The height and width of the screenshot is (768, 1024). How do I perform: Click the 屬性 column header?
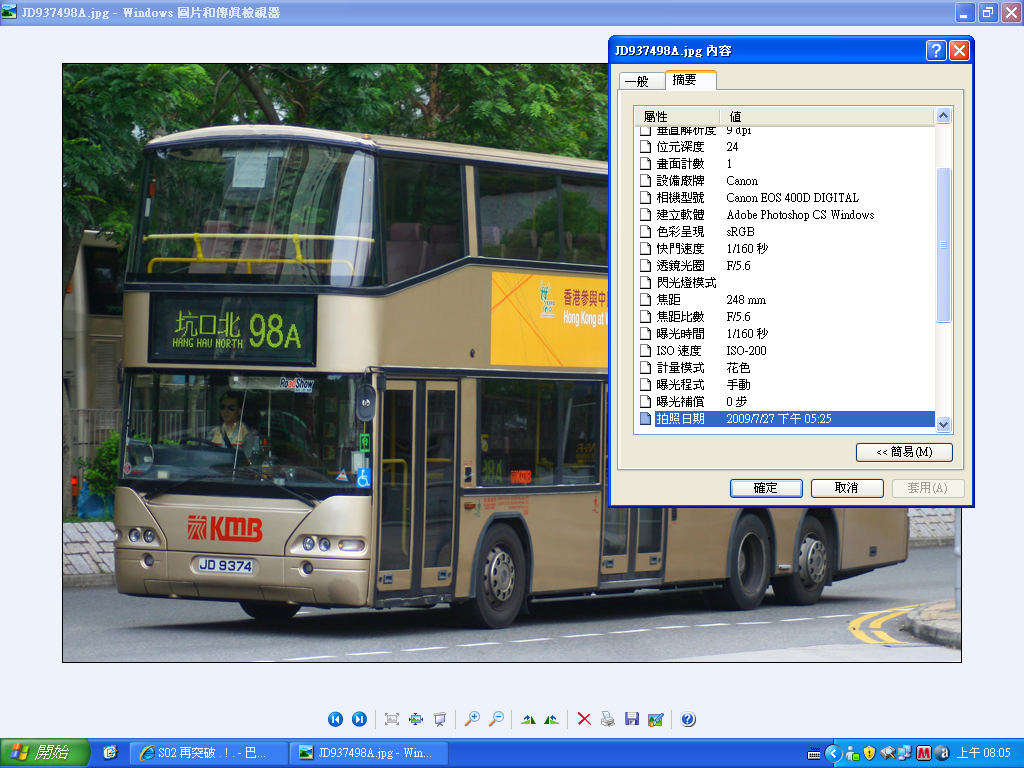click(677, 116)
